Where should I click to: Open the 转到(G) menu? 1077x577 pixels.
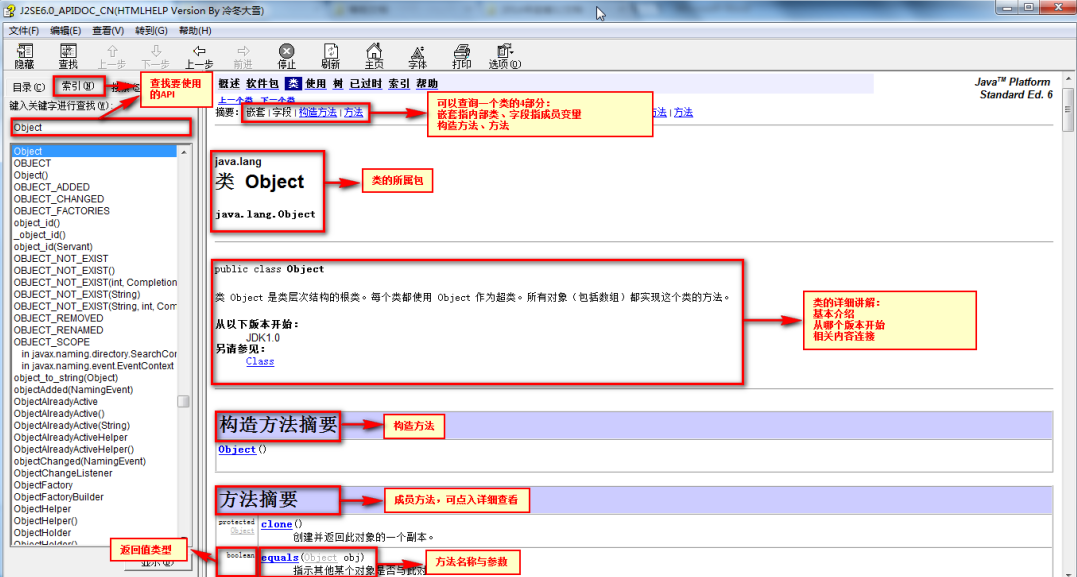coord(151,31)
